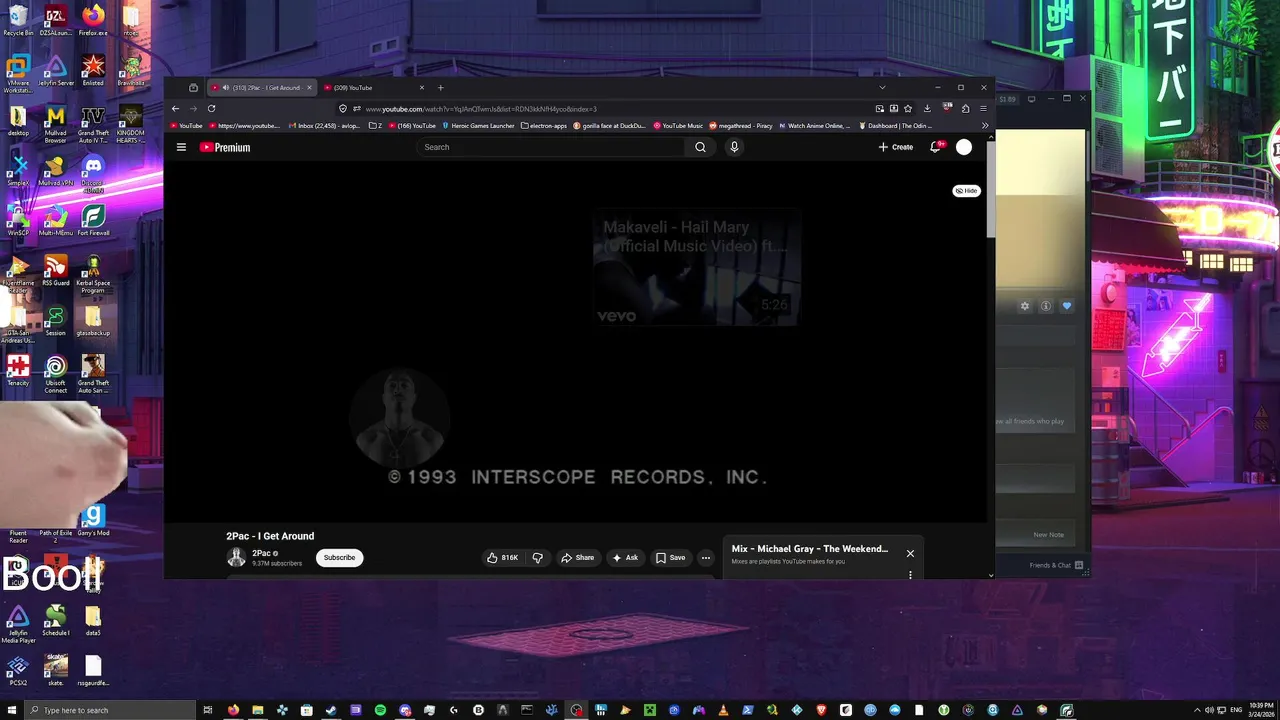Open Makaveli Hail Mary suggested video card
This screenshot has width=1280, height=720.
696,267
